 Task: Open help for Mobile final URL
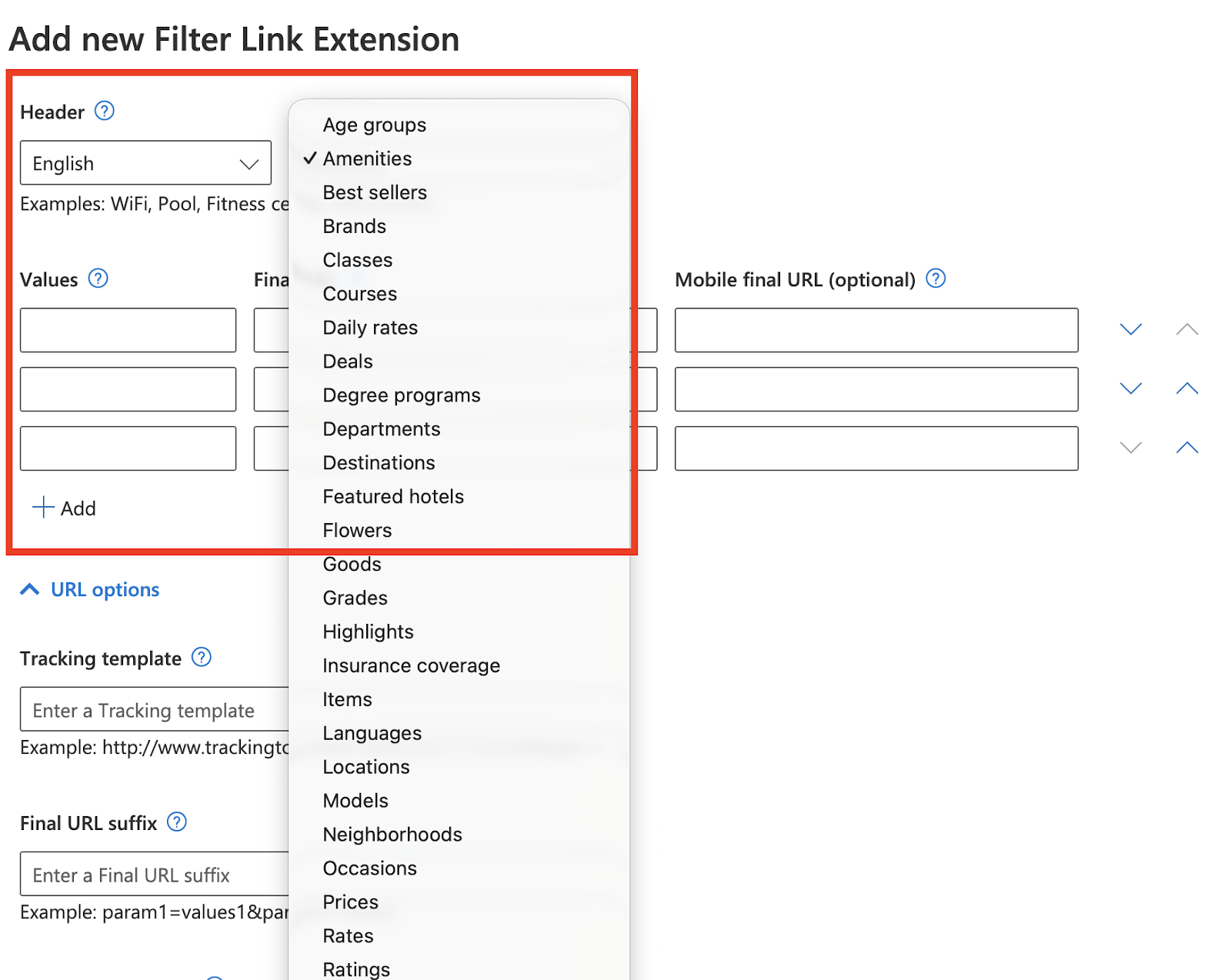click(x=936, y=278)
